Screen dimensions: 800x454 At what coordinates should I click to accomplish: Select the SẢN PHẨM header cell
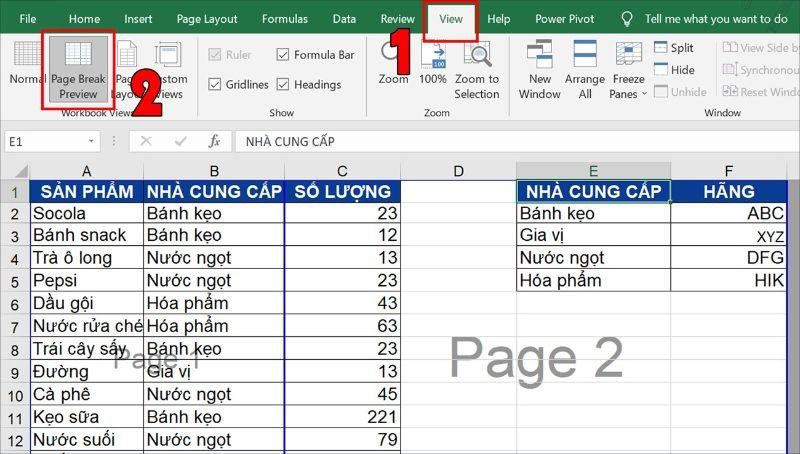coord(87,191)
